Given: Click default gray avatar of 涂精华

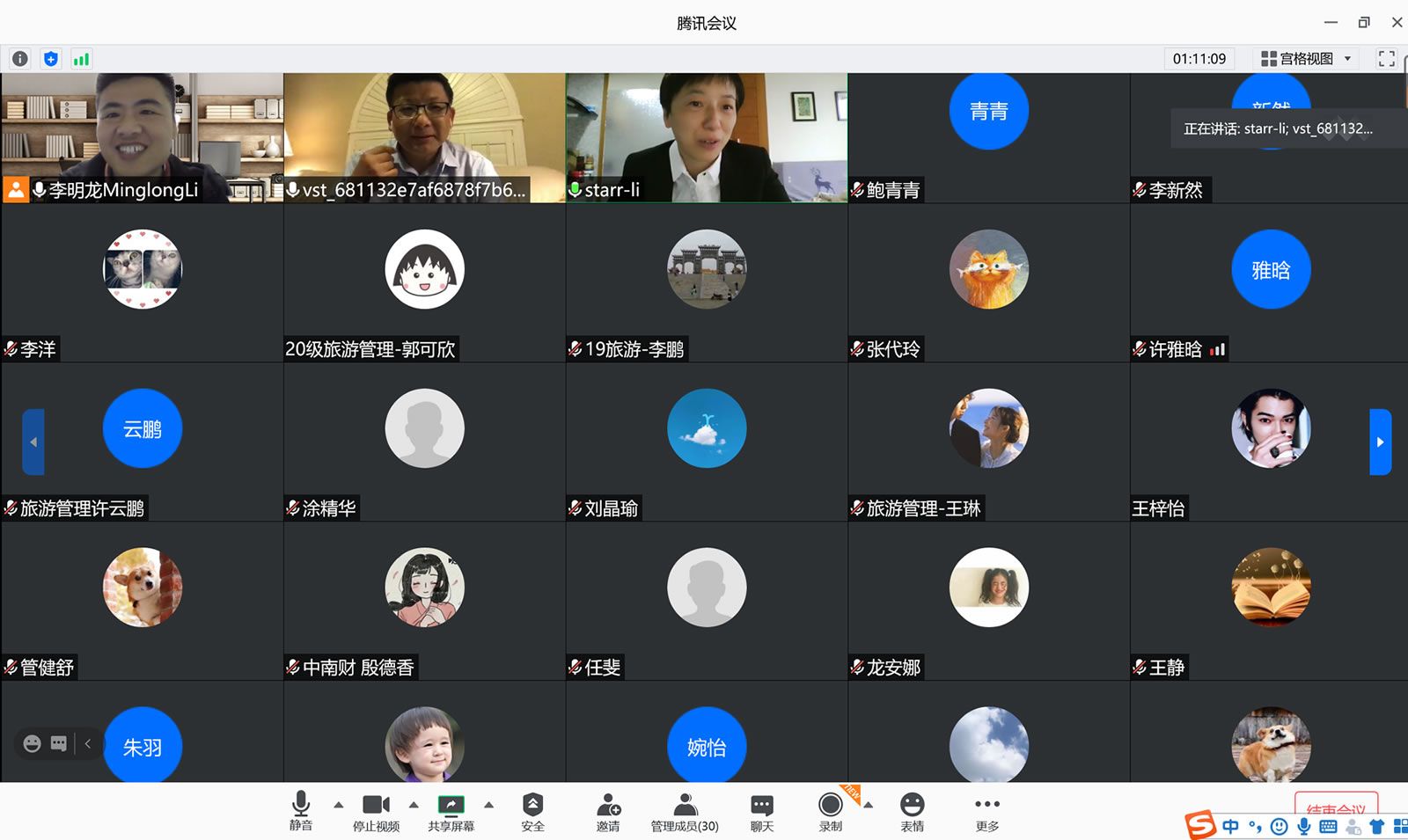Looking at the screenshot, I should (424, 428).
